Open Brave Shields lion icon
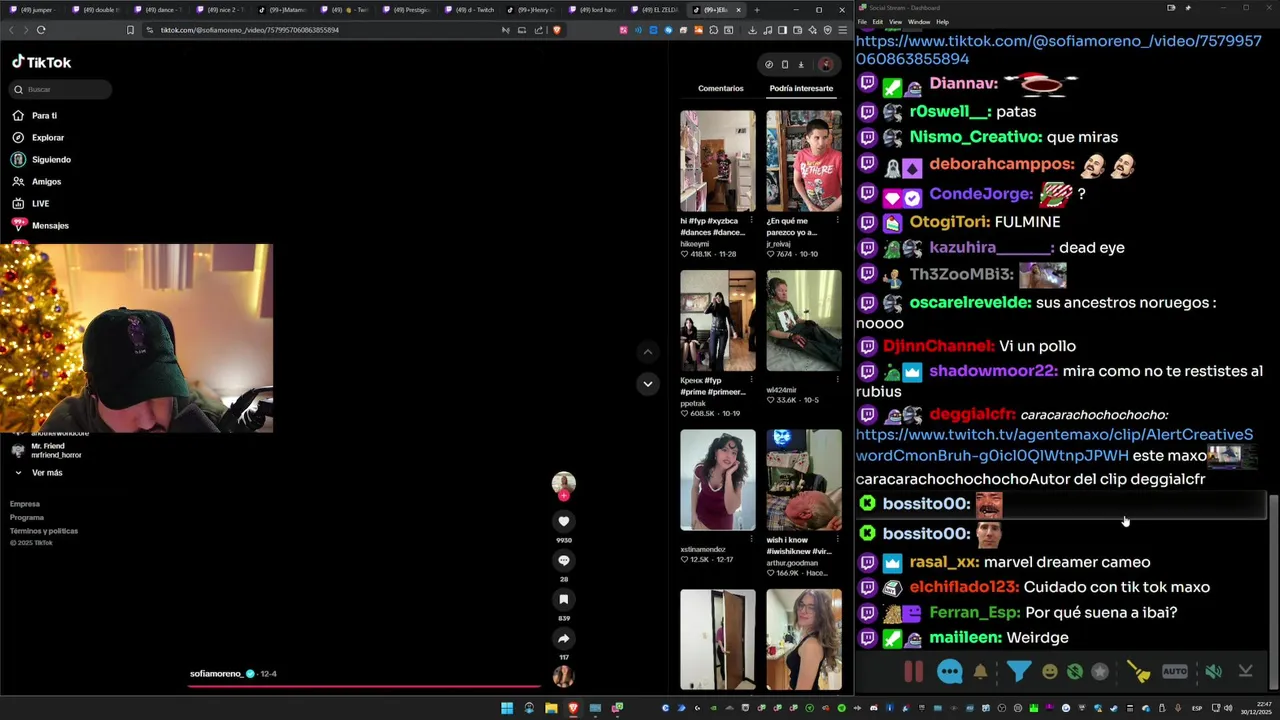1280x720 pixels. point(557,30)
